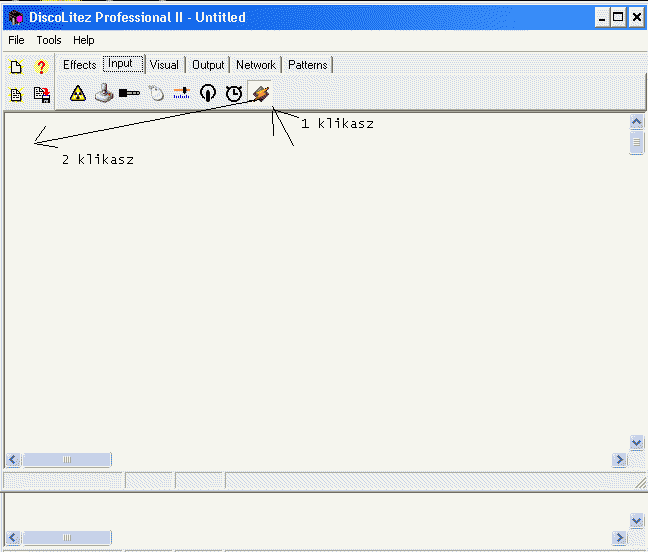Click the DiscoLitez title bar application icon

coord(16,18)
